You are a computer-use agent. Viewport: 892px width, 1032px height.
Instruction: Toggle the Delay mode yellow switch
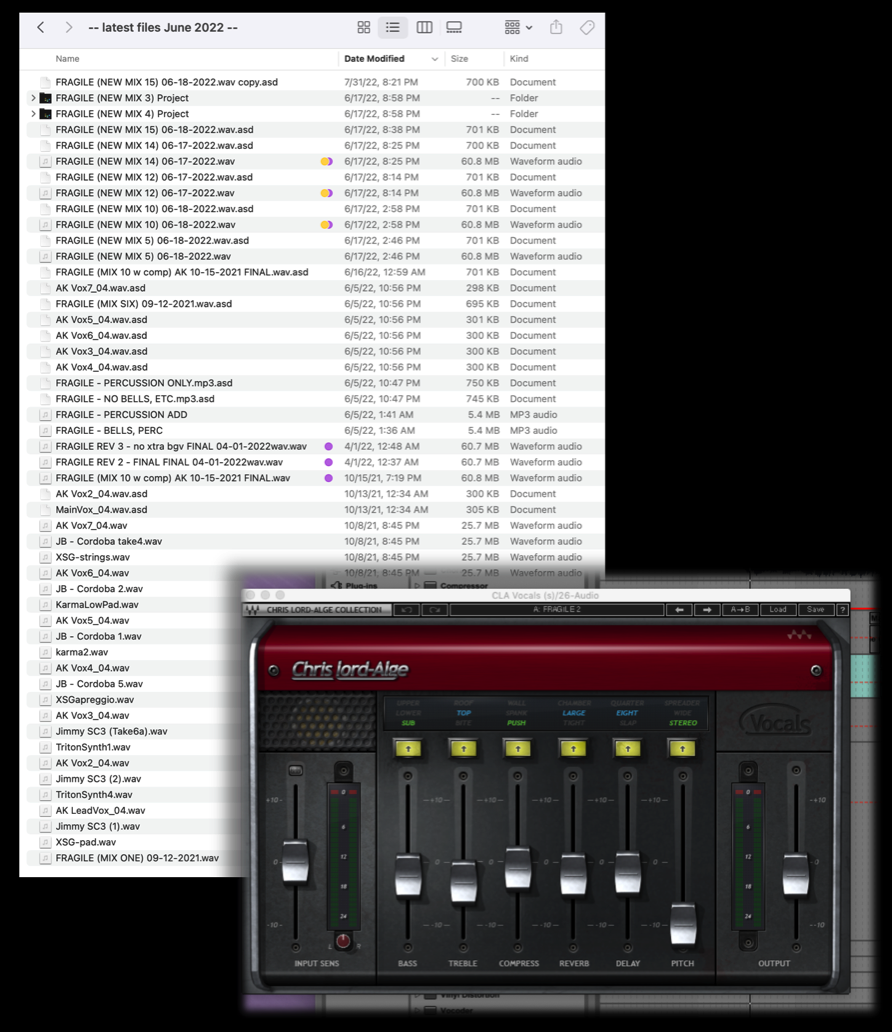point(627,748)
